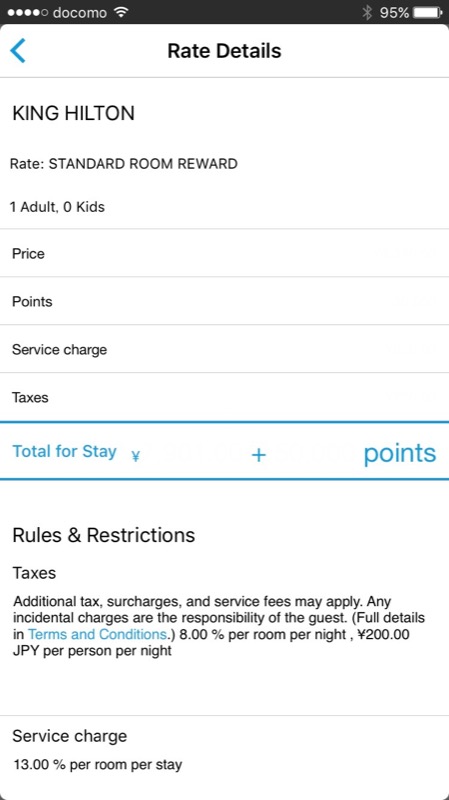Tap the STANDARD ROOM REWARD rate text
Image resolution: width=449 pixels, height=800 pixels.
[x=143, y=164]
